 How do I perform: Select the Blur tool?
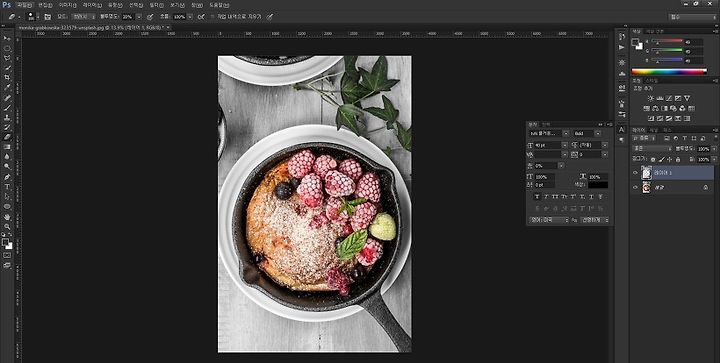pos(7,156)
